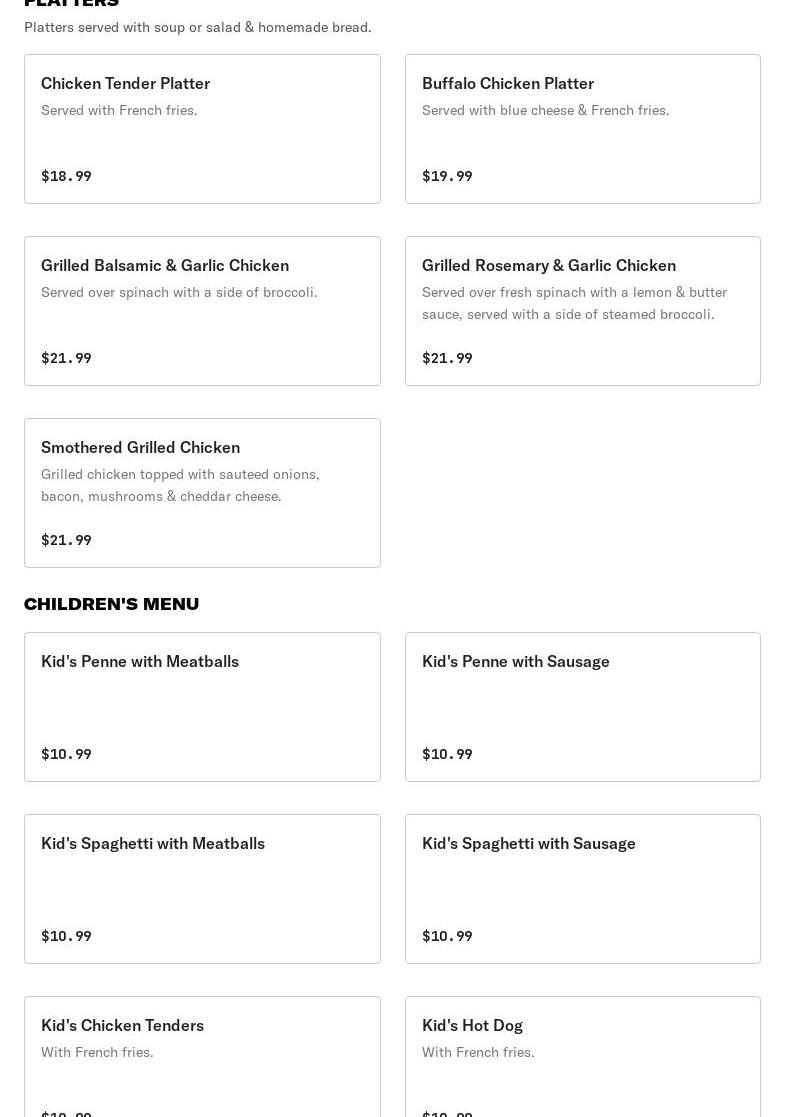Click the platters soup or salad note
The width and height of the screenshot is (785, 1117).
coord(197,27)
